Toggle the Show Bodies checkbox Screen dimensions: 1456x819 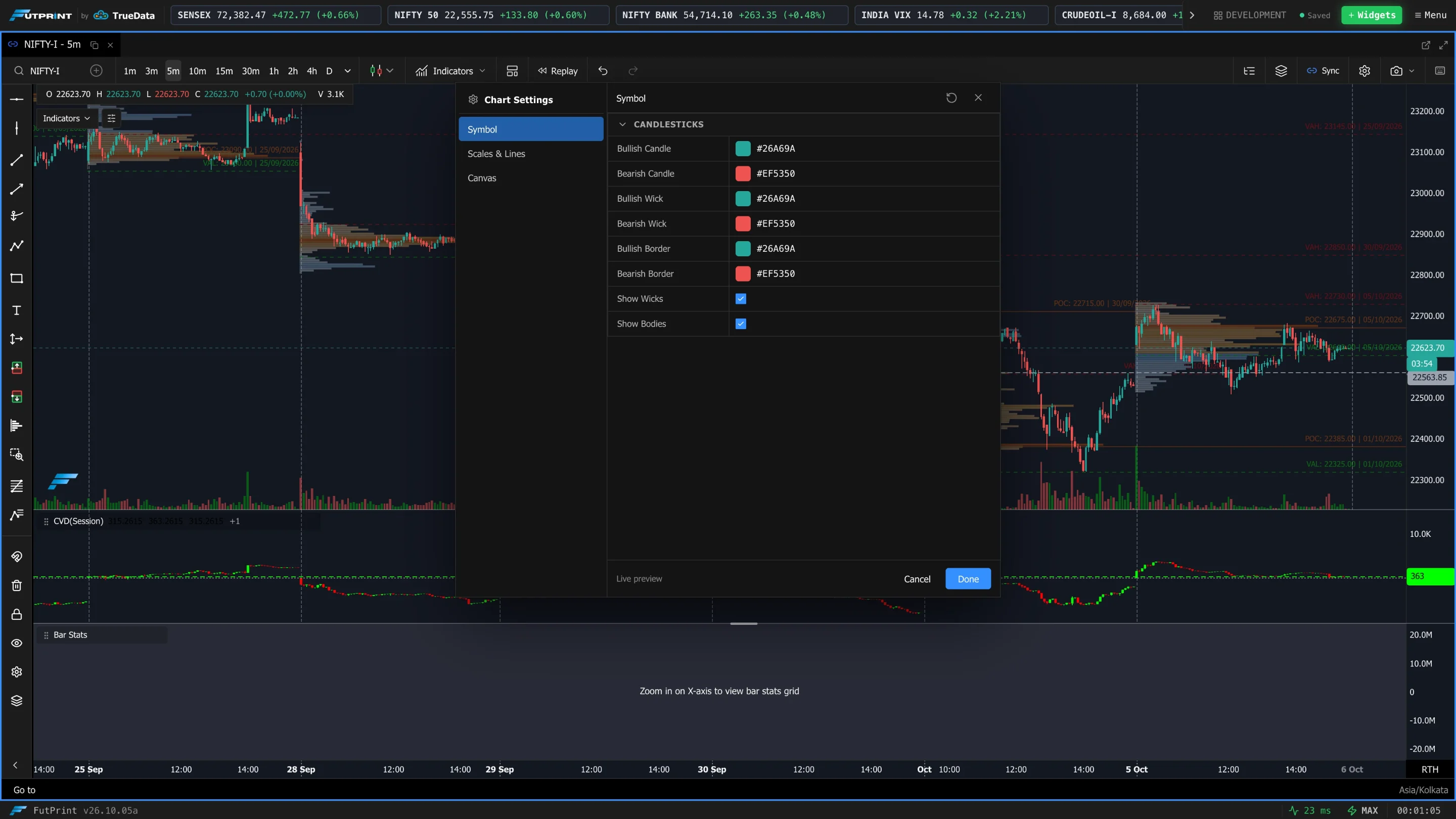741,324
